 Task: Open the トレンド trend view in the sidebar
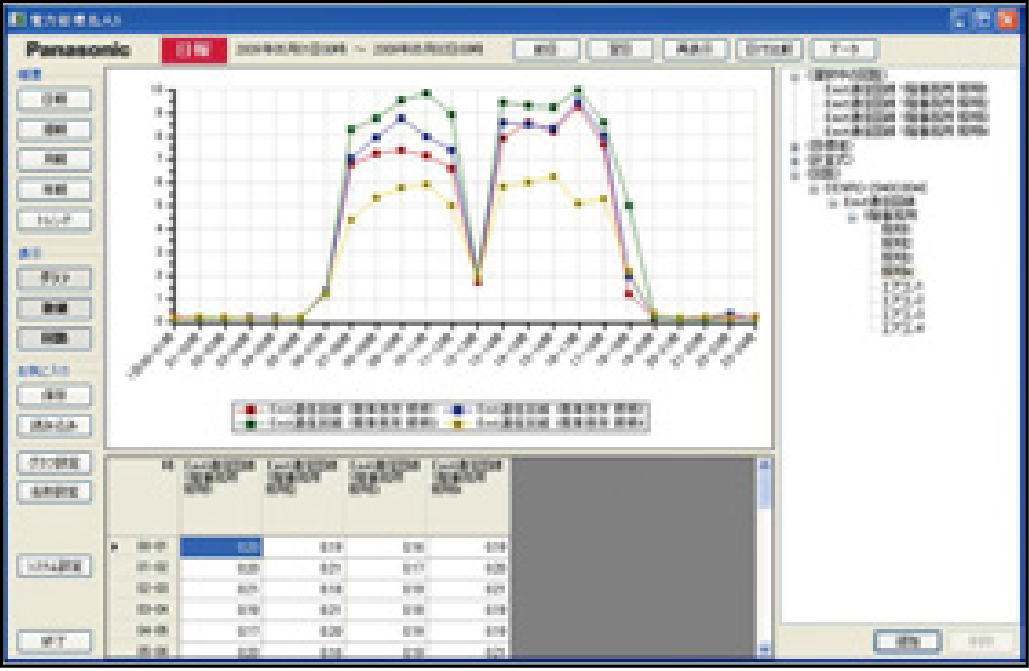[54, 220]
